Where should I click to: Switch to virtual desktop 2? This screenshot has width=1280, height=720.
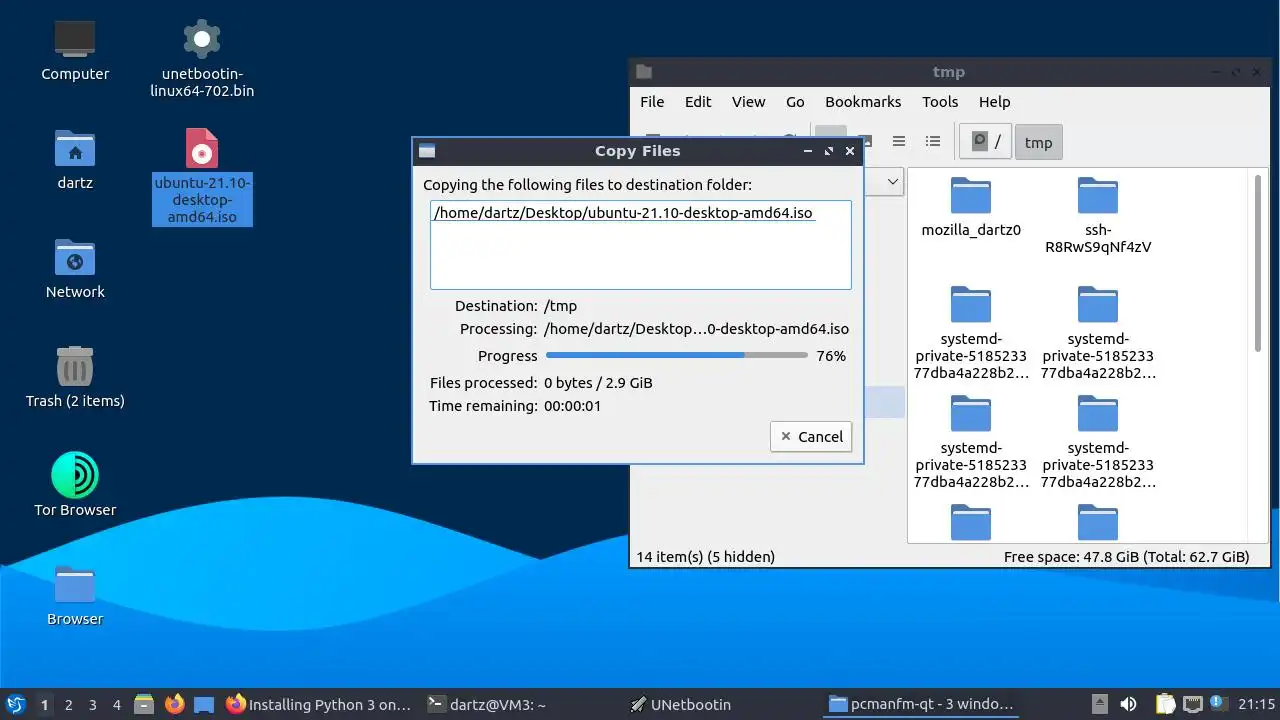click(x=68, y=704)
